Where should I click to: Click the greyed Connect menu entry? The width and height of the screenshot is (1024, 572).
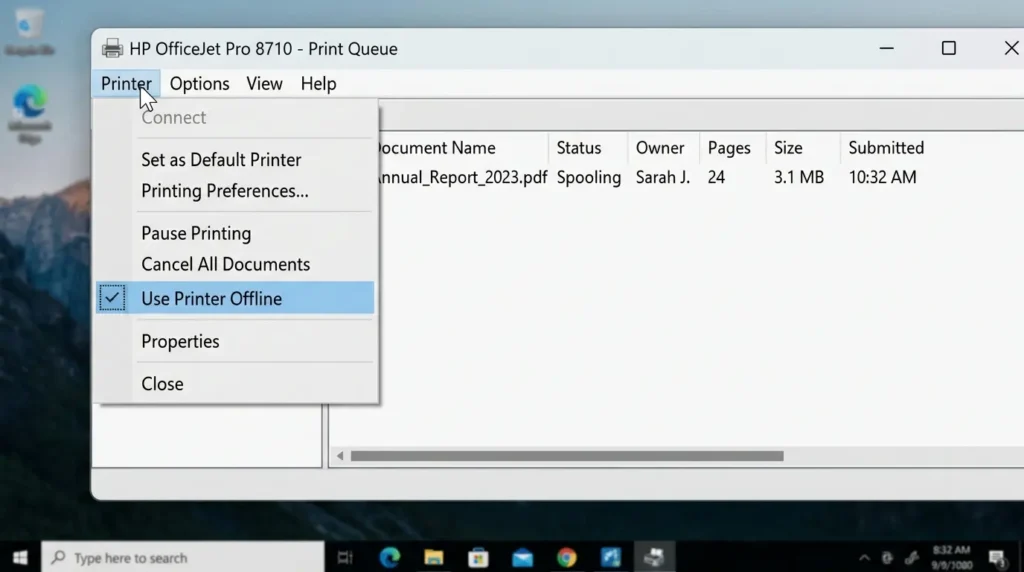tap(174, 118)
